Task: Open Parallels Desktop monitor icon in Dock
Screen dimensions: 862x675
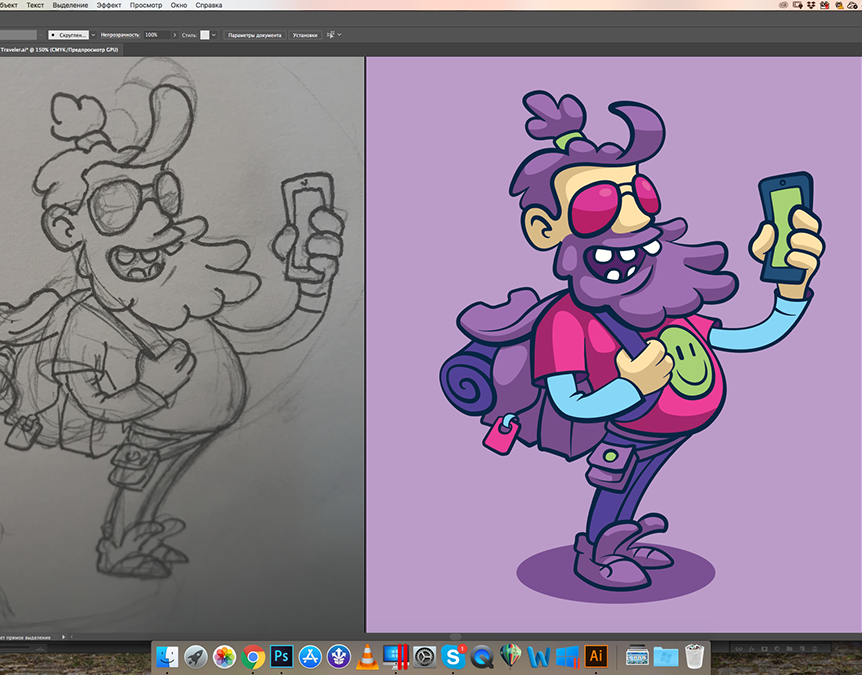Action: click(396, 656)
